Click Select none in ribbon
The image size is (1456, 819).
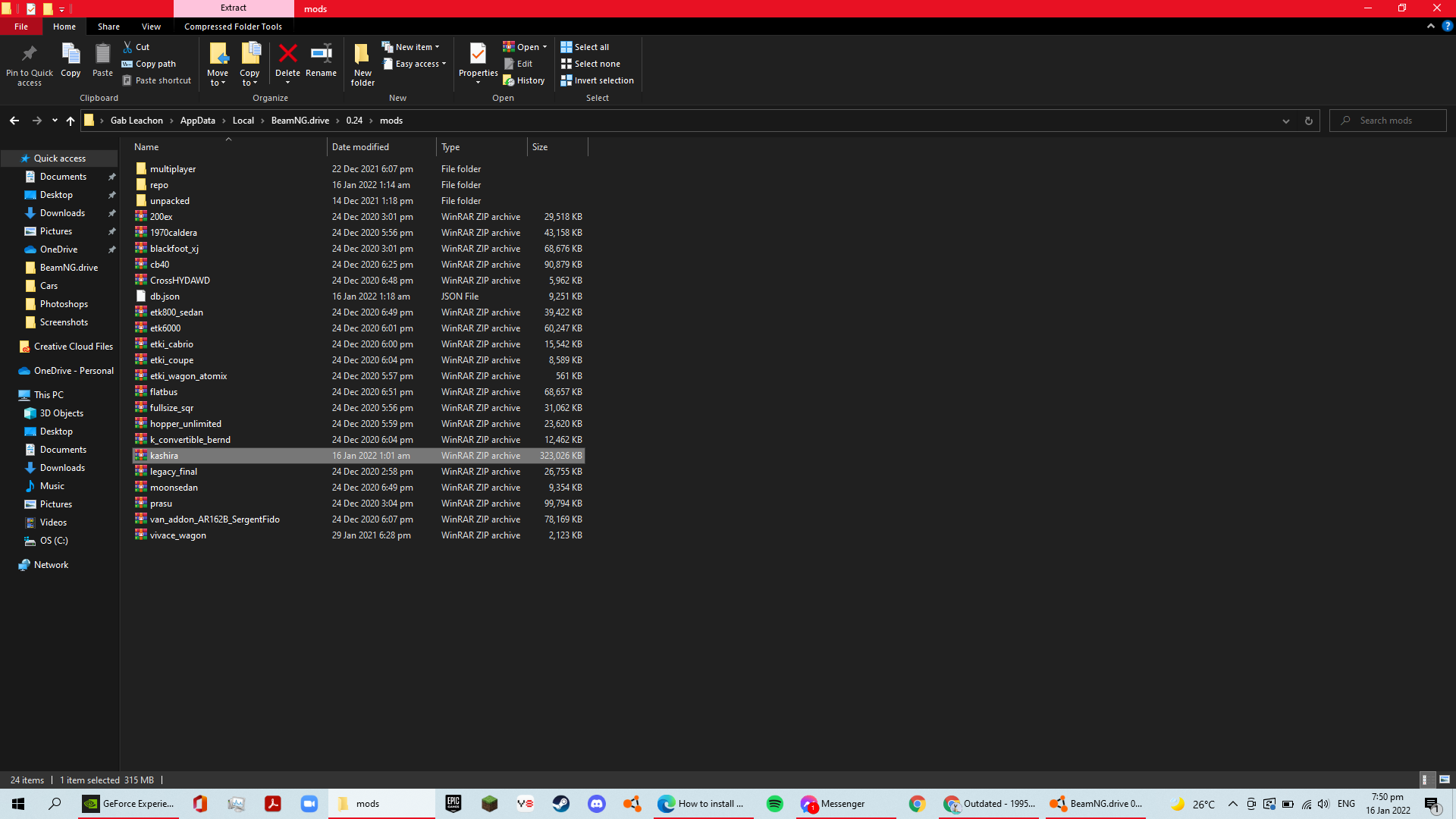pyautogui.click(x=590, y=64)
